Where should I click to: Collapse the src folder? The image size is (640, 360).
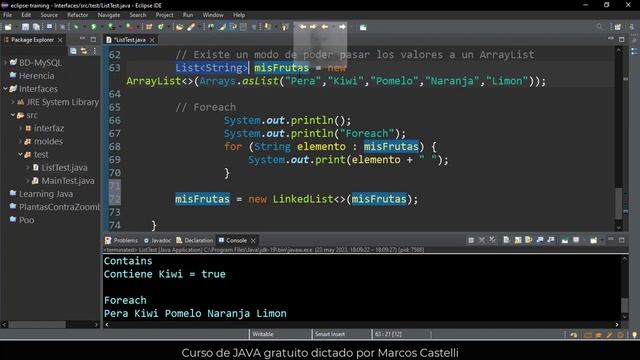coord(13,115)
